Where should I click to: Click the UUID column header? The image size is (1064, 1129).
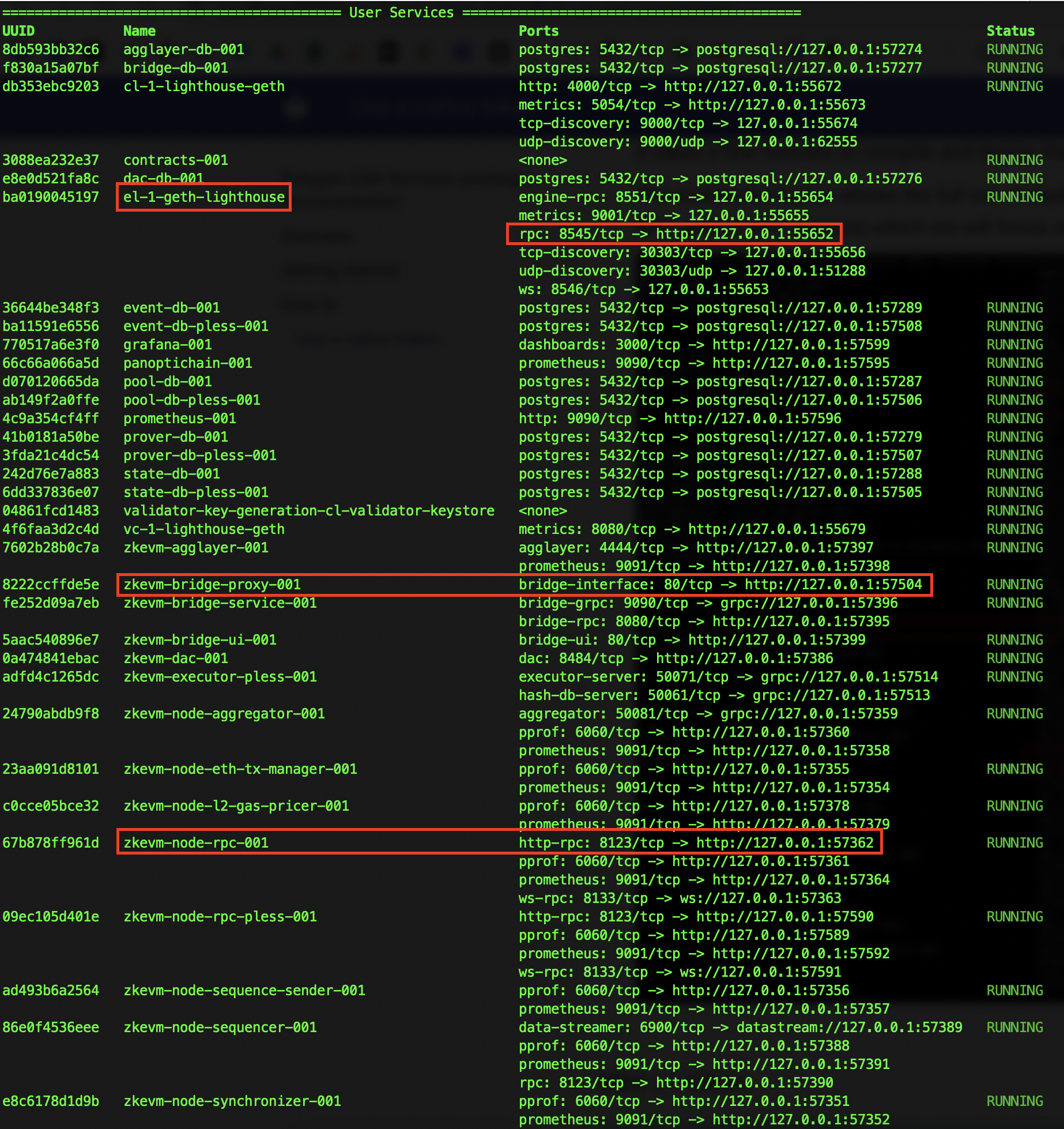(18, 31)
